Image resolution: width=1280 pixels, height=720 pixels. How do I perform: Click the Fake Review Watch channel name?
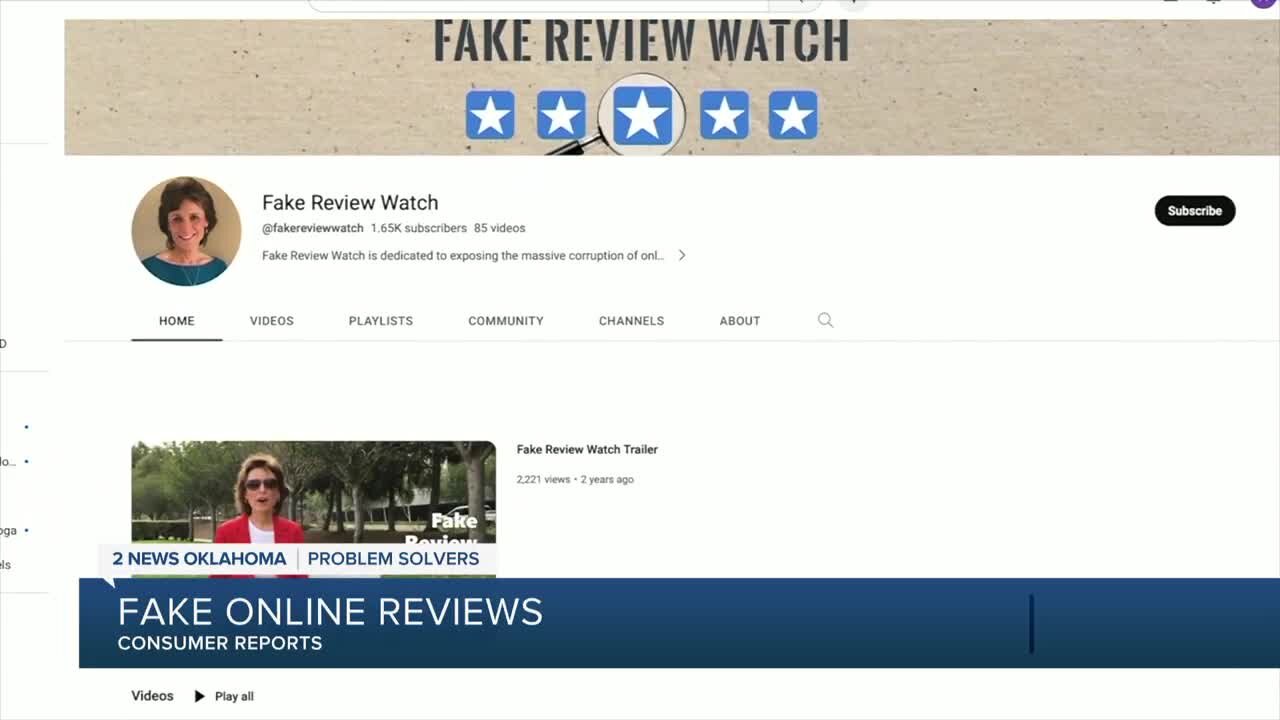(350, 202)
